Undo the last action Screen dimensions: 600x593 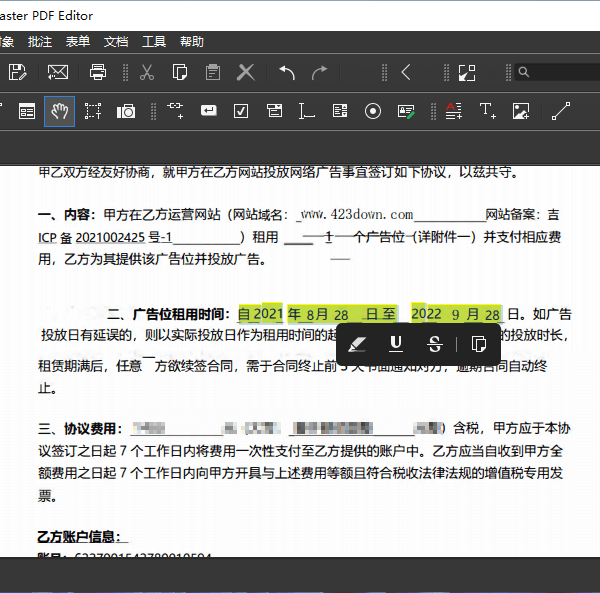tap(287, 72)
